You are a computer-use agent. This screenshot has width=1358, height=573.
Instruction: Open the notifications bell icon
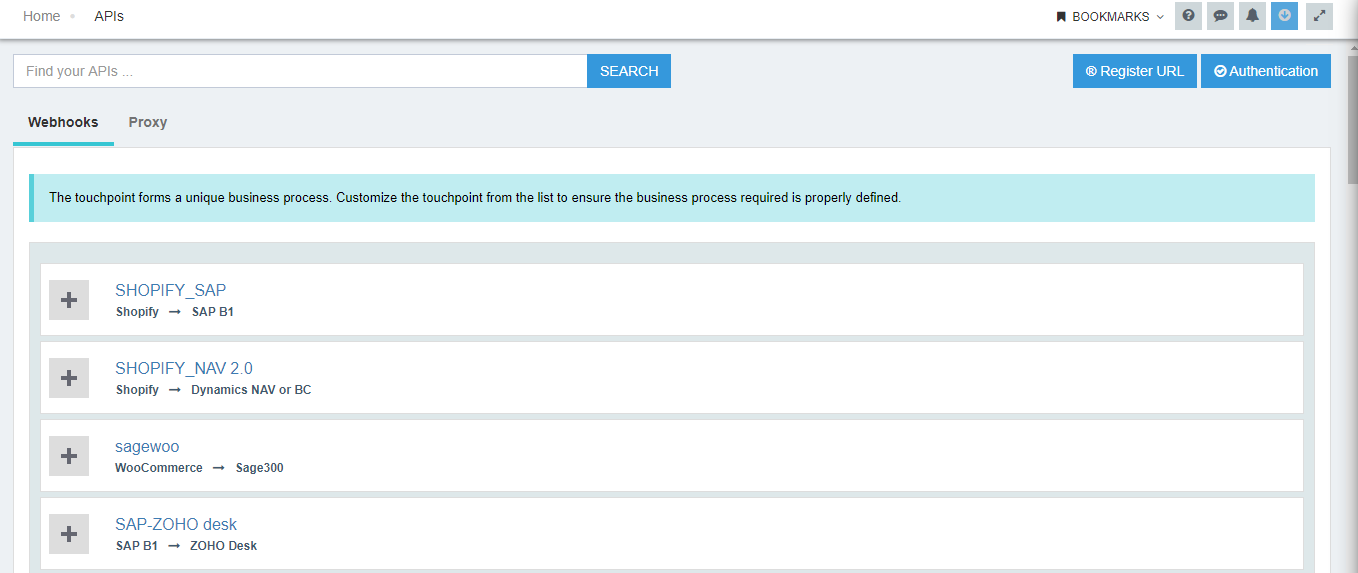(x=1252, y=16)
